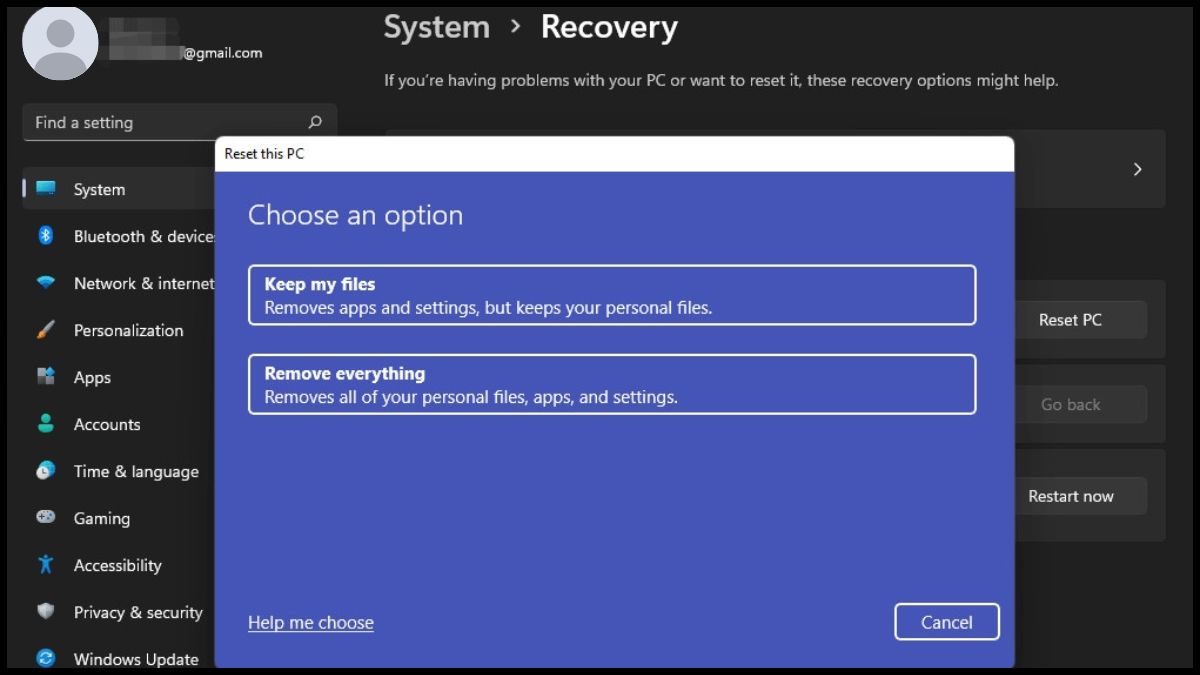Screen dimensions: 1200x675
Task: Select the Keep my files option
Action: 612,295
